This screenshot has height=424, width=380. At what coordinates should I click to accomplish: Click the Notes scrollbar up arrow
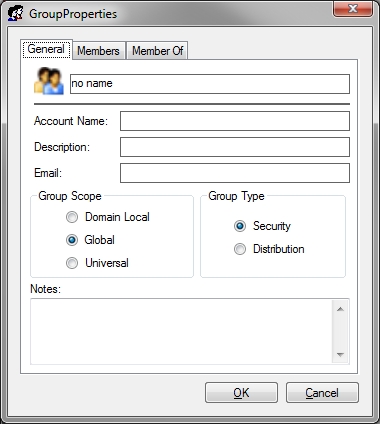(x=340, y=309)
